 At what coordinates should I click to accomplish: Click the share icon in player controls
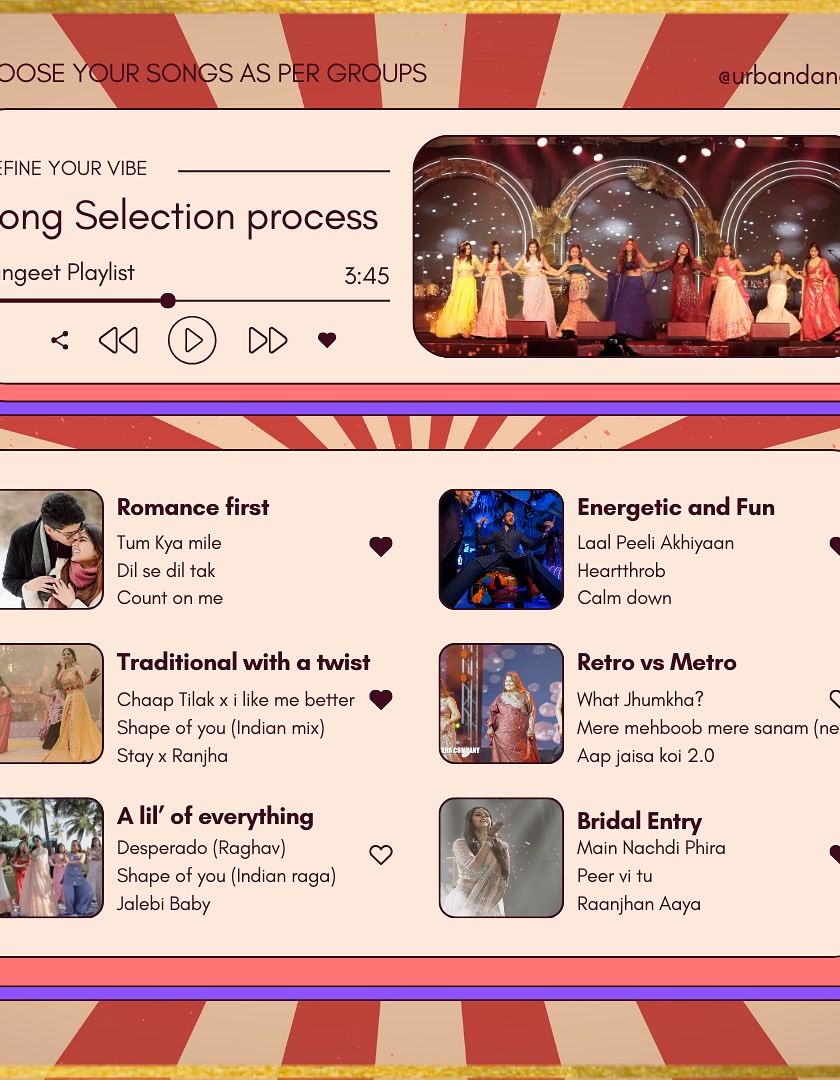tap(60, 340)
